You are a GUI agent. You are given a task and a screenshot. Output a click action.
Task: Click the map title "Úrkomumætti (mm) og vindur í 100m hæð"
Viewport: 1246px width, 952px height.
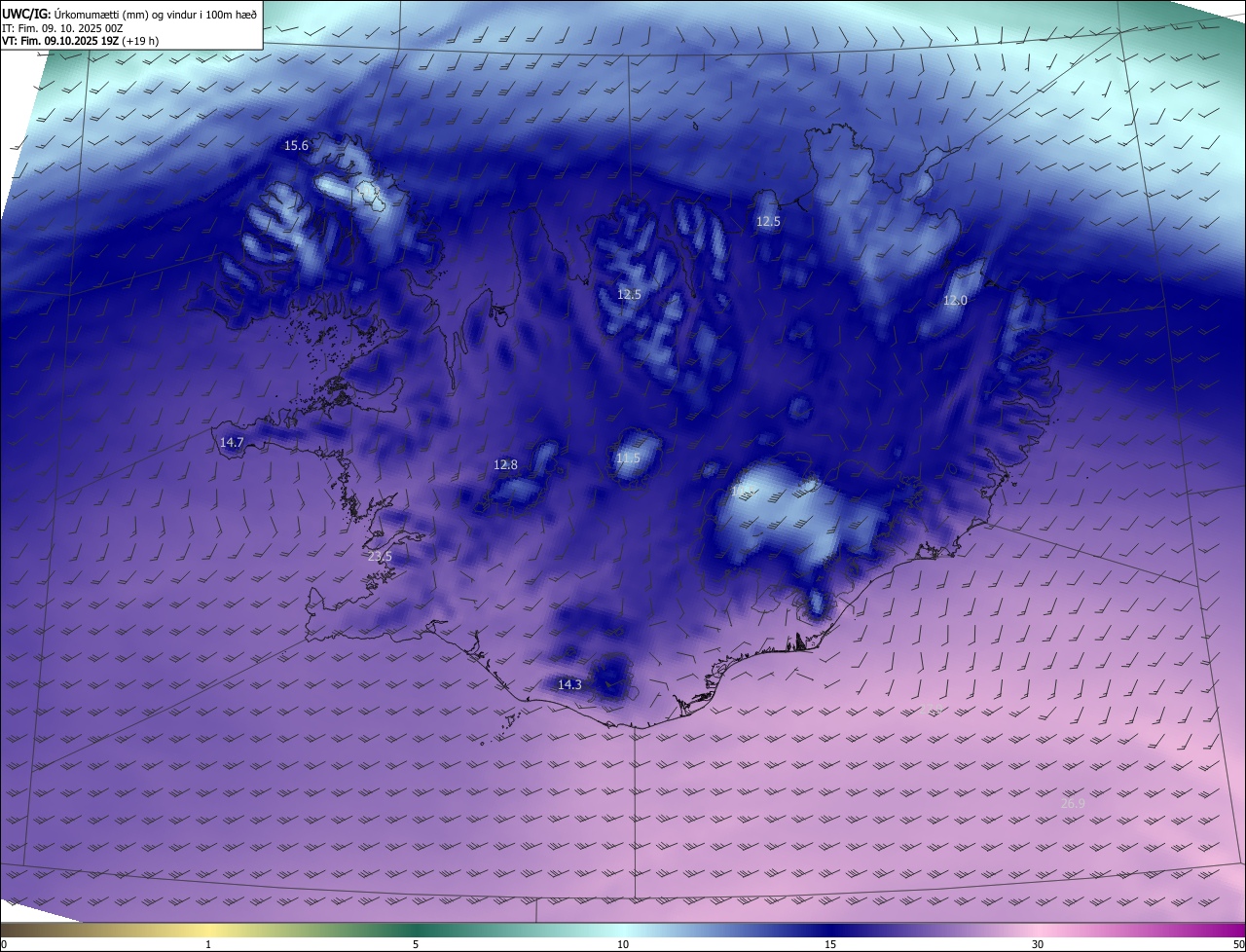click(155, 14)
